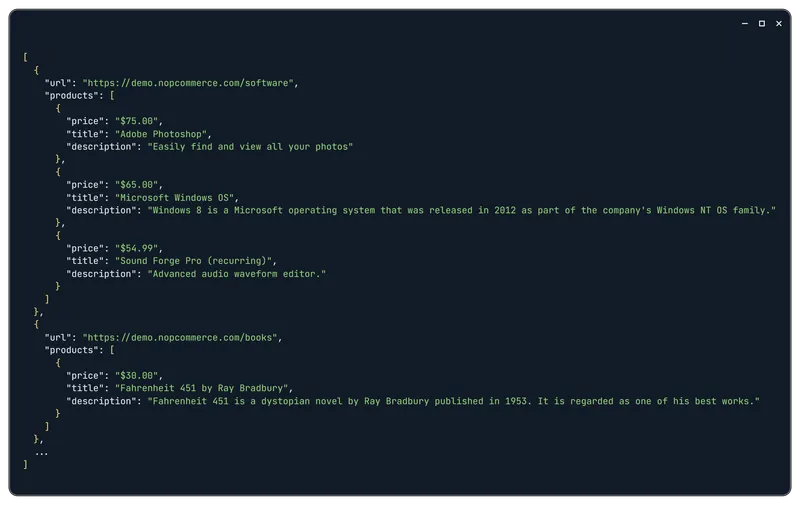The width and height of the screenshot is (800, 505).
Task: Click the "Microsoft Windows OS" title text
Action: tap(174, 197)
